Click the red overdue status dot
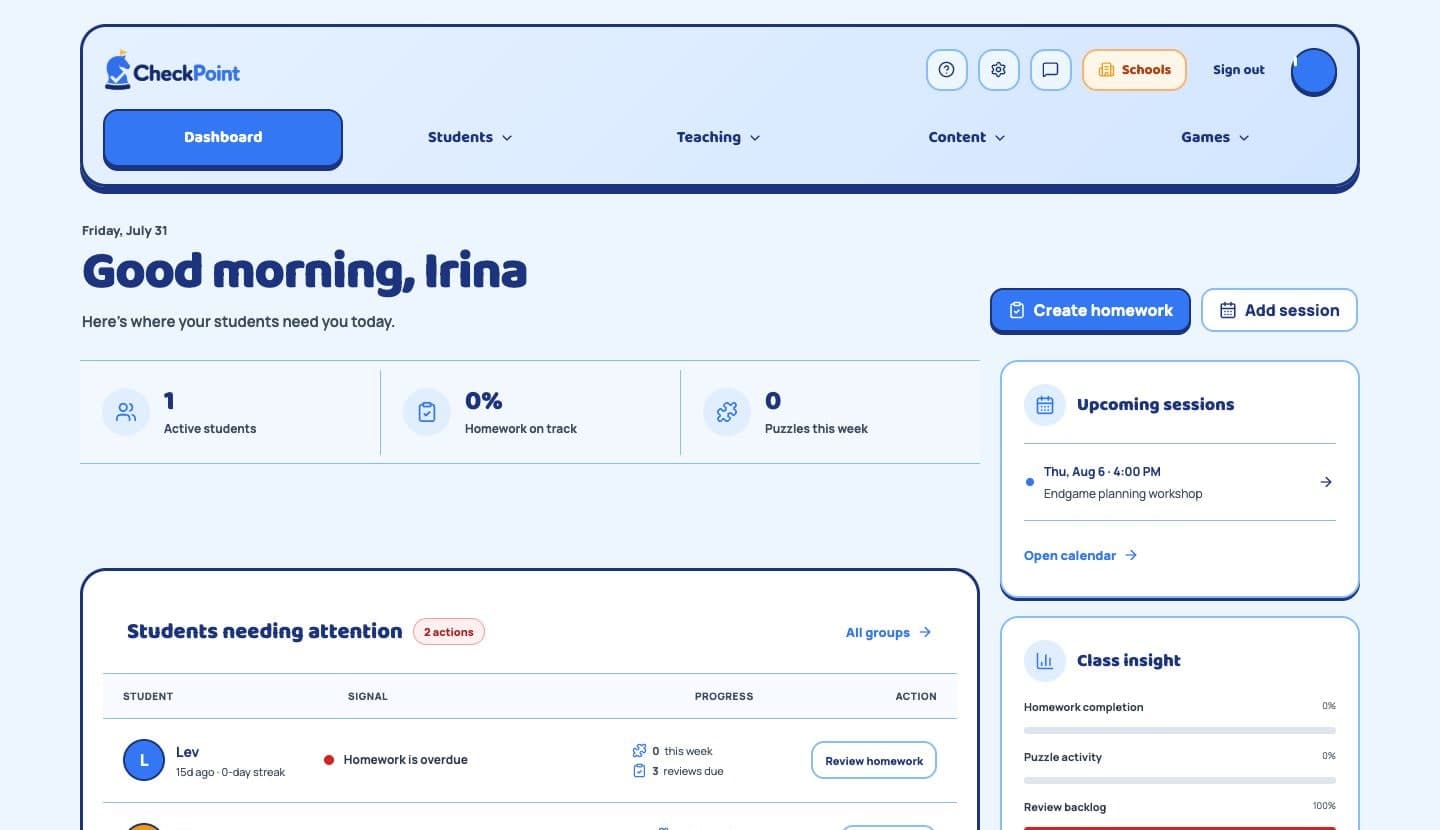The width and height of the screenshot is (1440, 830). point(329,760)
